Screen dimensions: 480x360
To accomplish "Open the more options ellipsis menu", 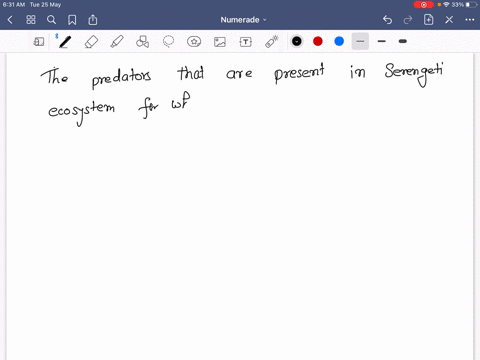I will (470, 20).
